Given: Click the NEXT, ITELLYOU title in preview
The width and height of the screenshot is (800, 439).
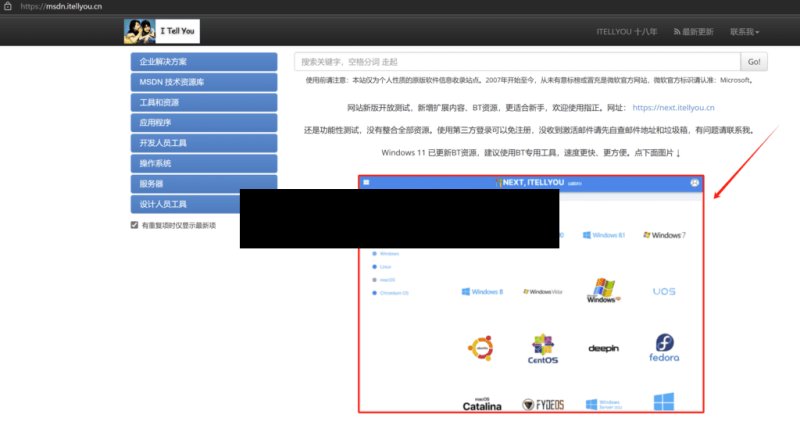Looking at the screenshot, I should (533, 182).
